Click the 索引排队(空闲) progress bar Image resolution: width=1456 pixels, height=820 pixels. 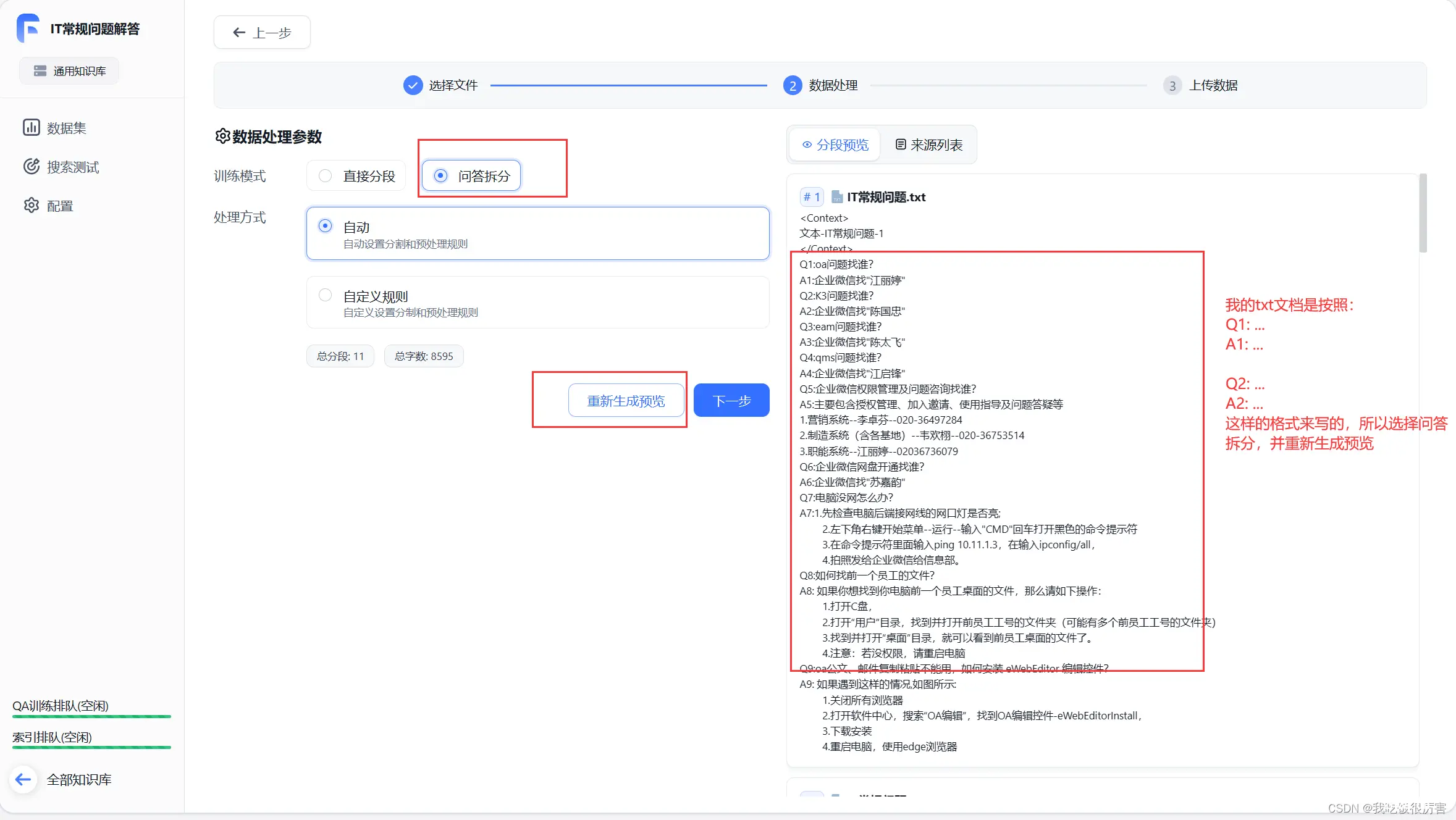pos(91,747)
